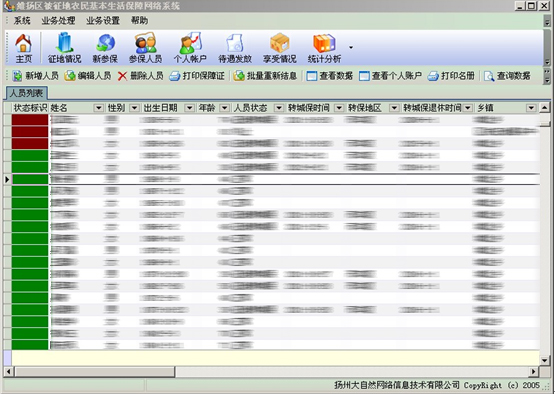Click 查看个人账户 button

pyautogui.click(x=390, y=75)
